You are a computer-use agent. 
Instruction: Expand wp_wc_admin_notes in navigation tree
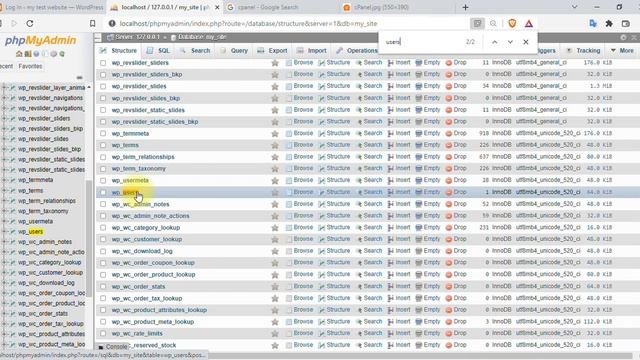pyautogui.click(x=4, y=242)
